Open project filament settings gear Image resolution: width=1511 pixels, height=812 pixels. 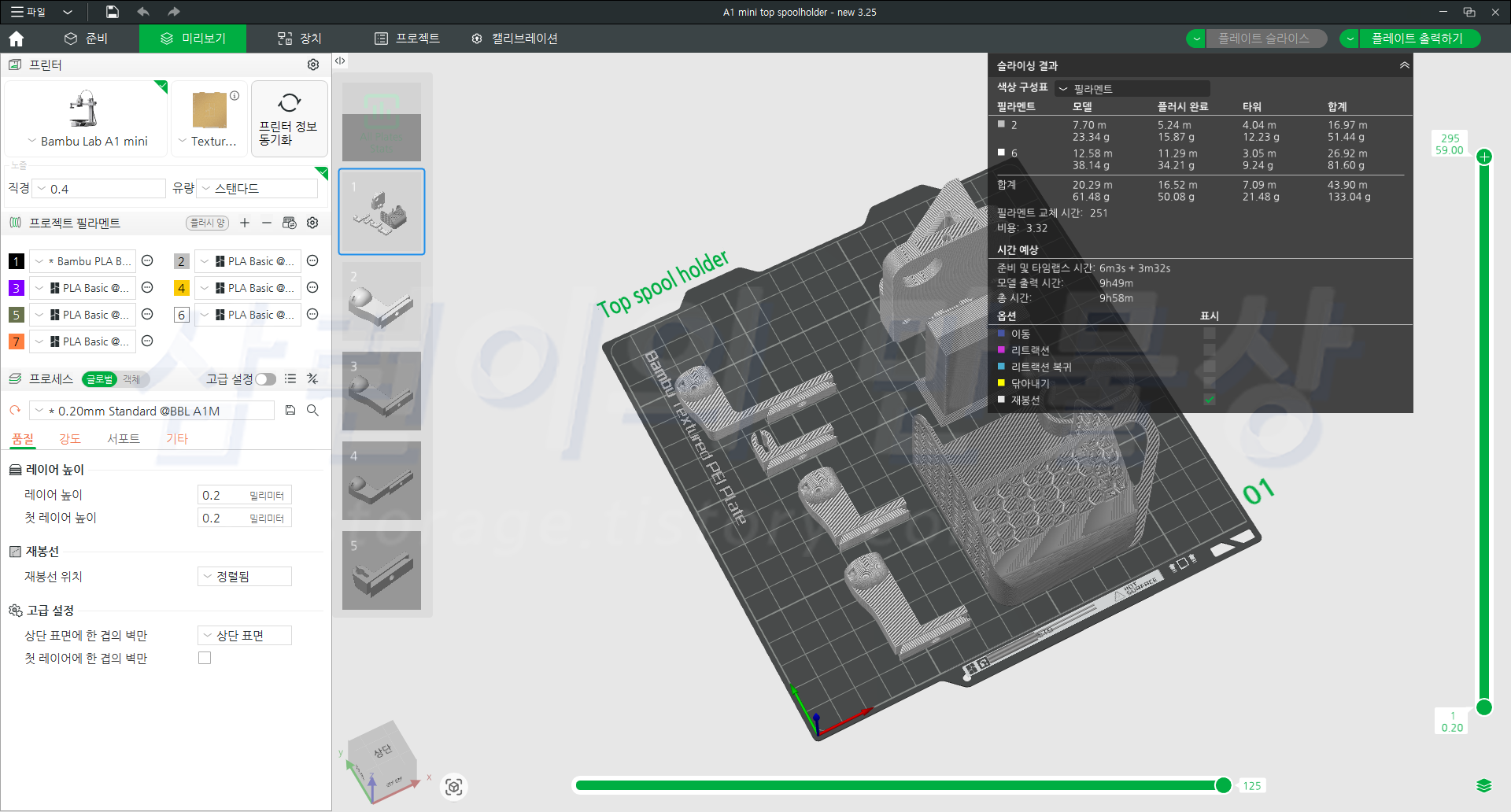point(312,223)
